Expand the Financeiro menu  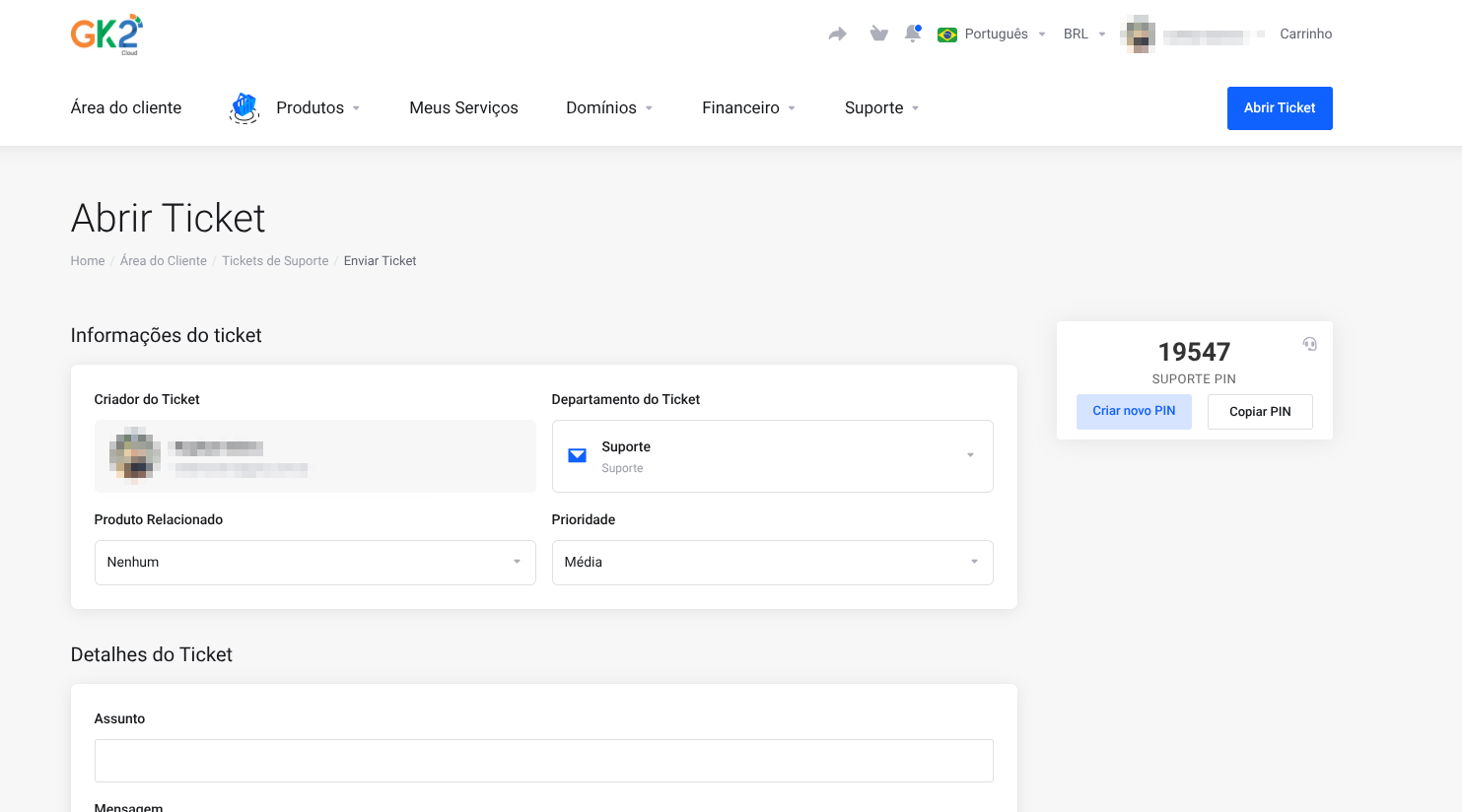click(x=748, y=108)
